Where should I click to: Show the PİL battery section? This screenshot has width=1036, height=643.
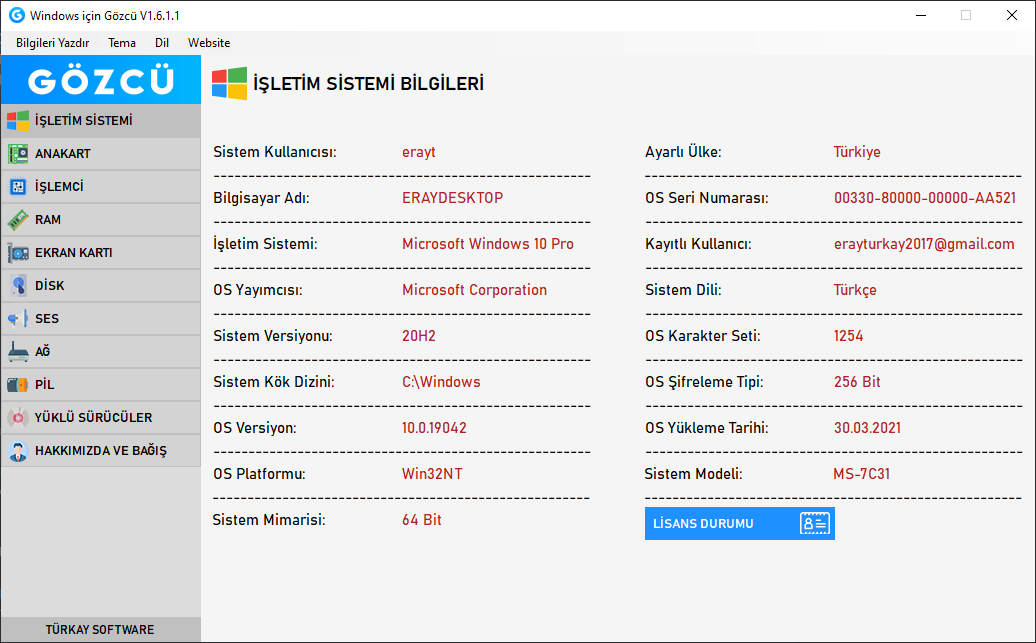[101, 385]
